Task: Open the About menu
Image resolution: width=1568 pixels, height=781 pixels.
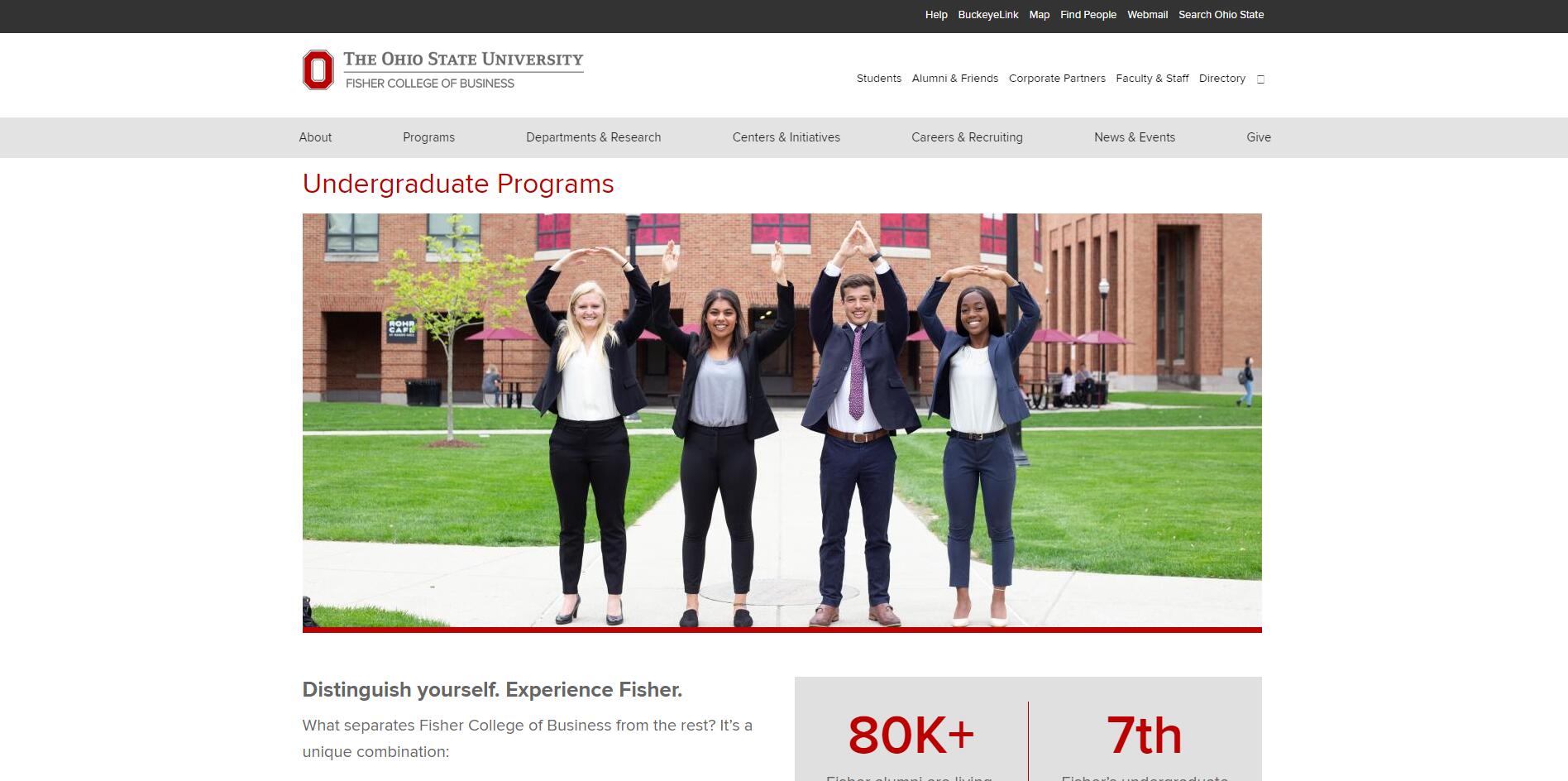Action: coord(315,137)
